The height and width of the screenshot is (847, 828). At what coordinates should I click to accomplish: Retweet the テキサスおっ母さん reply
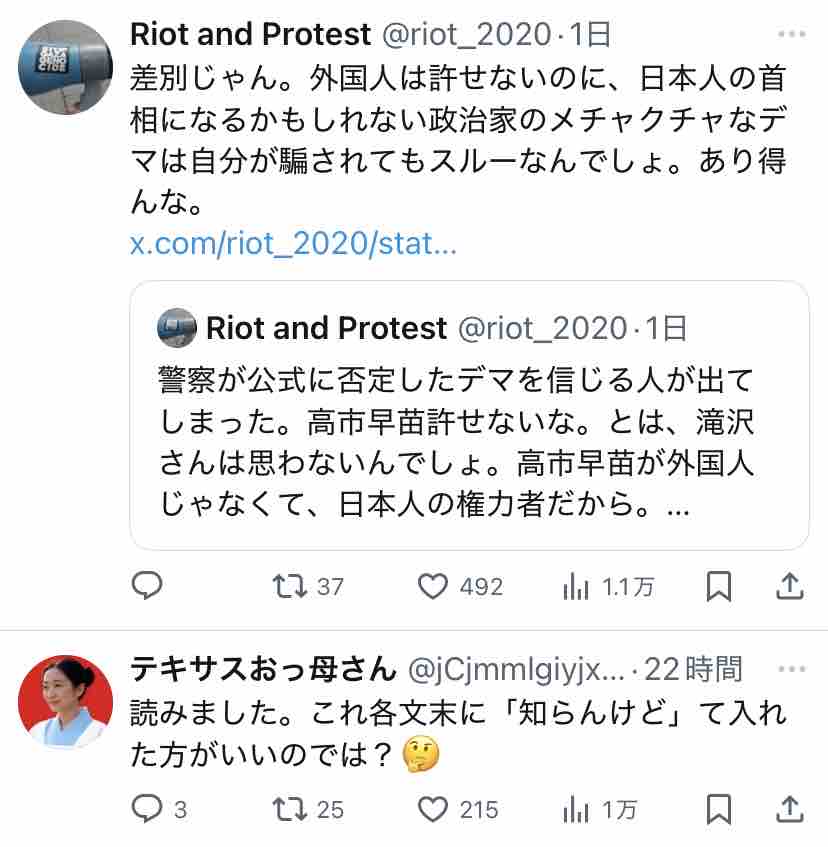pyautogui.click(x=290, y=808)
